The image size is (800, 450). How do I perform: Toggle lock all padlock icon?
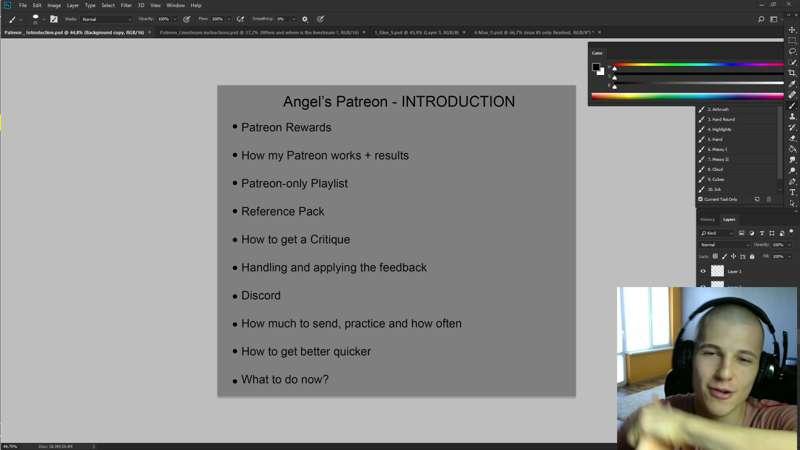(x=752, y=256)
